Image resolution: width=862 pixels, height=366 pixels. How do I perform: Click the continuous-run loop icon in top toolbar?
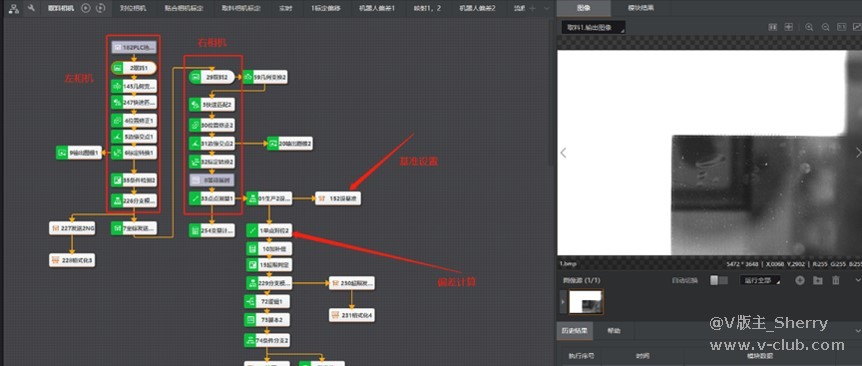[x=100, y=8]
